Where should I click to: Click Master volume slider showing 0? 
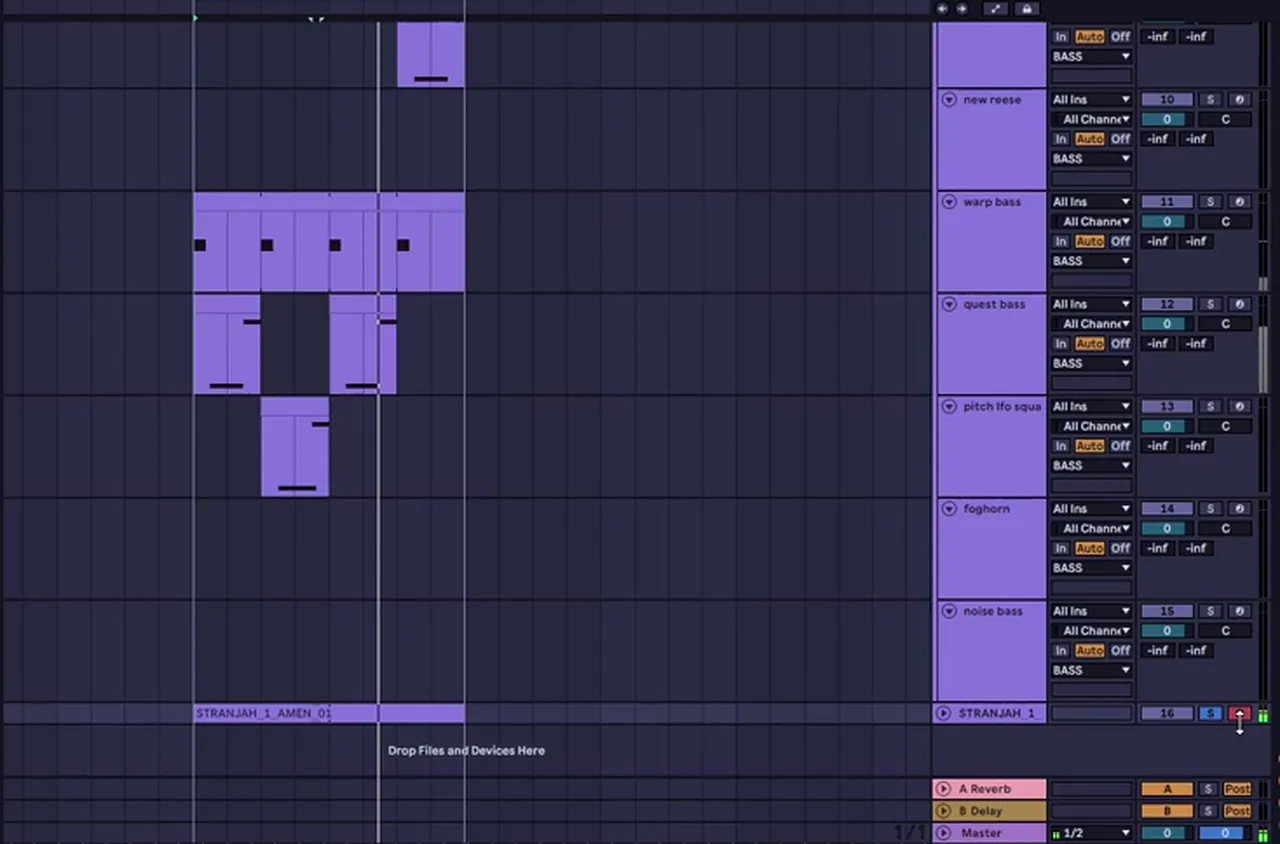click(1167, 833)
